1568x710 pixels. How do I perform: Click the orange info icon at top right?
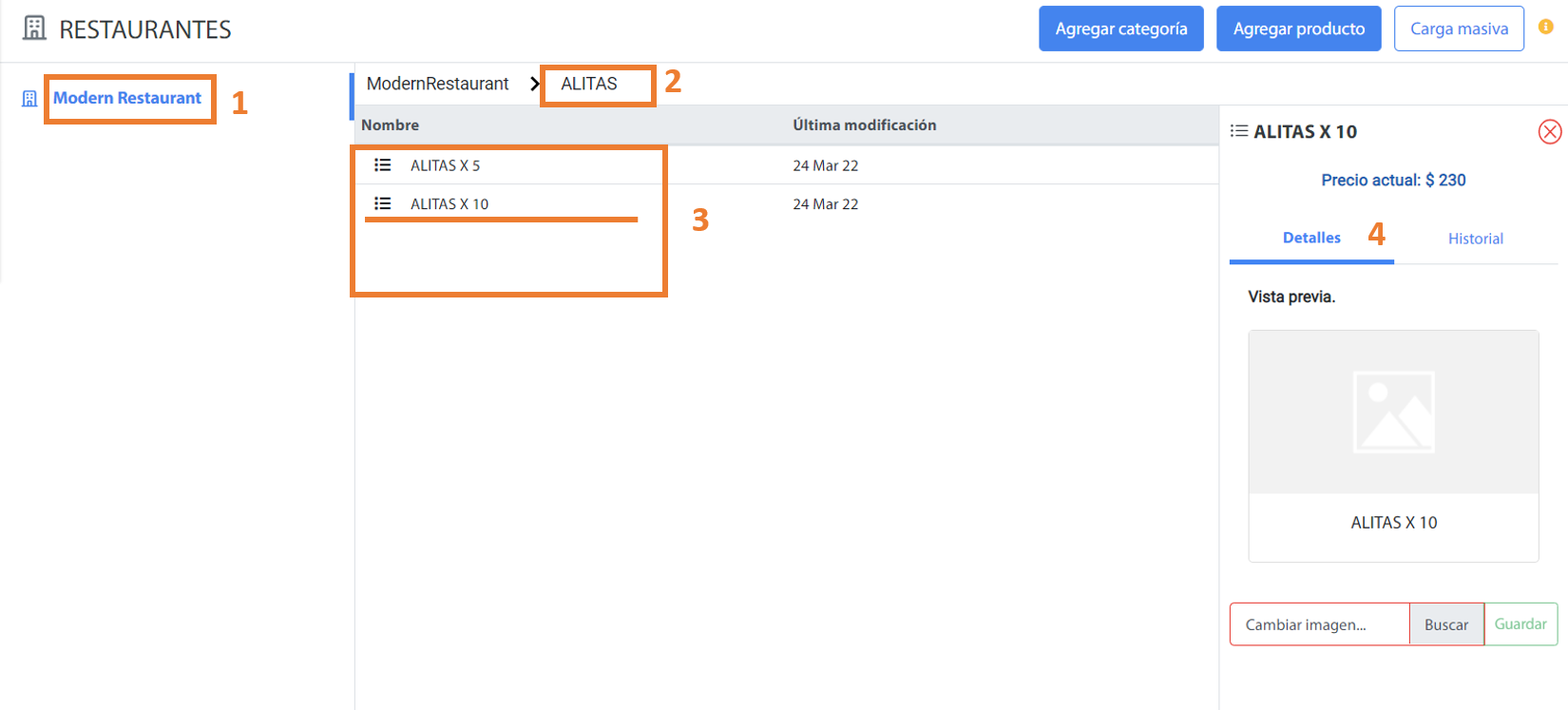click(1546, 27)
